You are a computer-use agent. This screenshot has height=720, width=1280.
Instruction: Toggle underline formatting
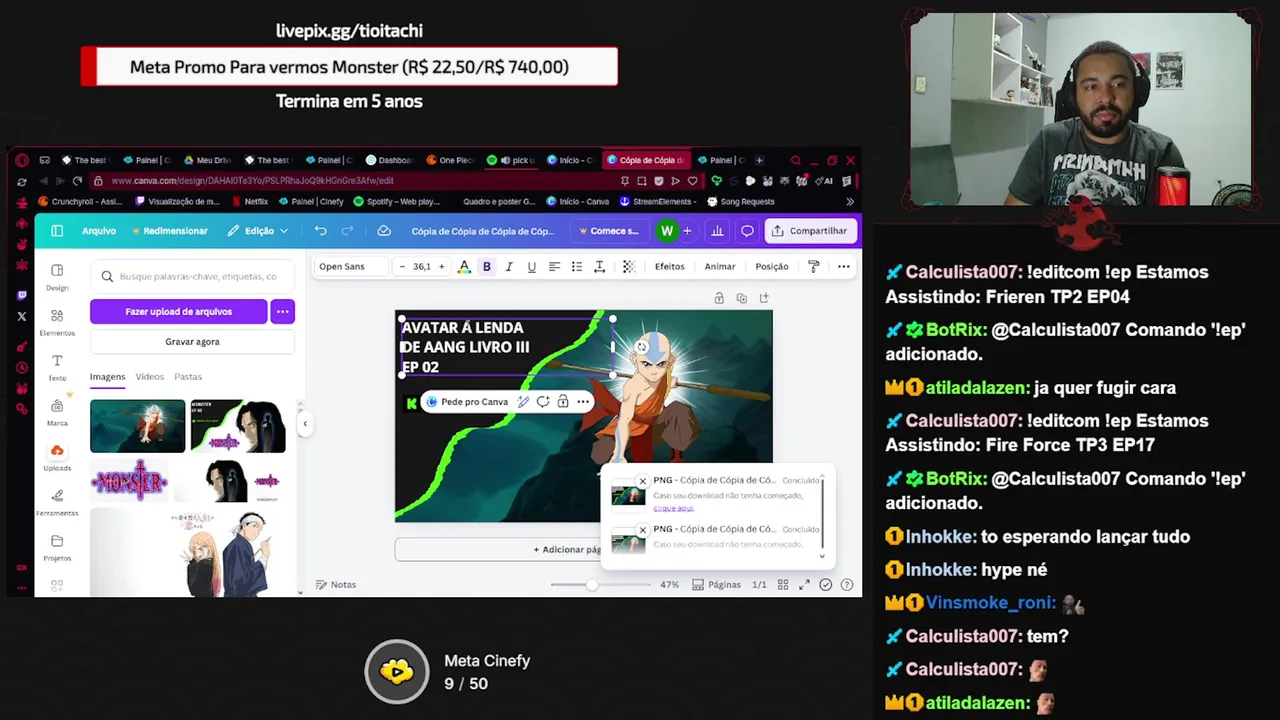click(531, 267)
